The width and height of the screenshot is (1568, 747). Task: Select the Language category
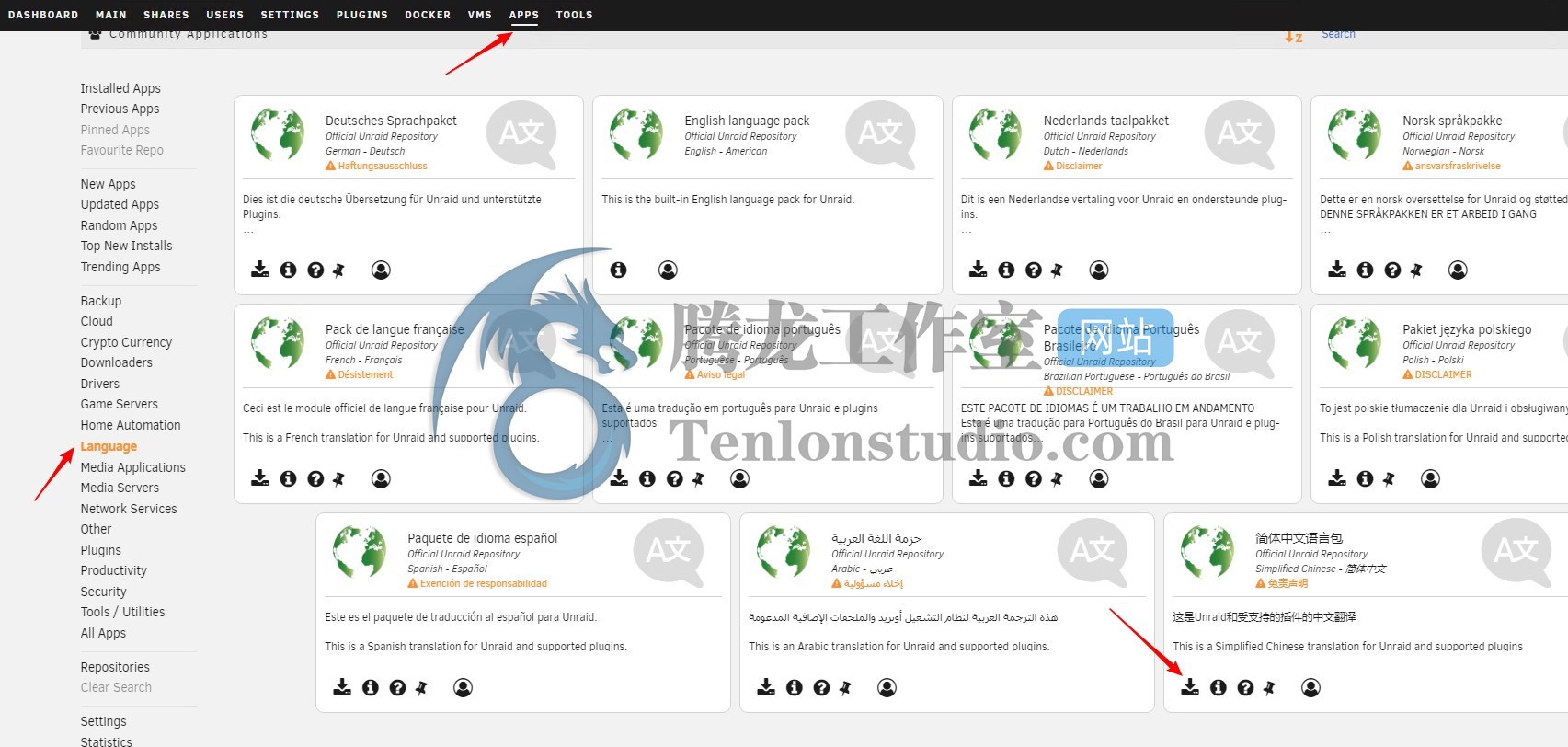(109, 446)
